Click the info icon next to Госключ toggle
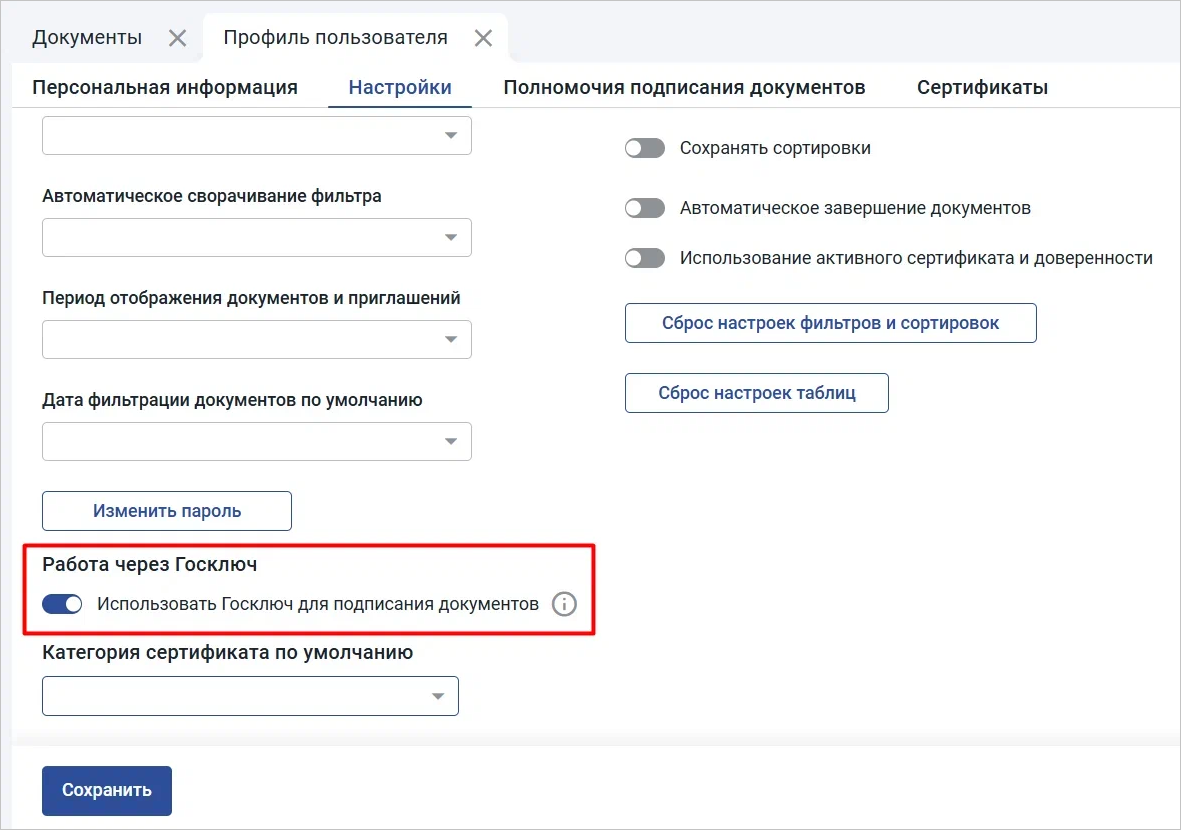1181x830 pixels. 565,604
